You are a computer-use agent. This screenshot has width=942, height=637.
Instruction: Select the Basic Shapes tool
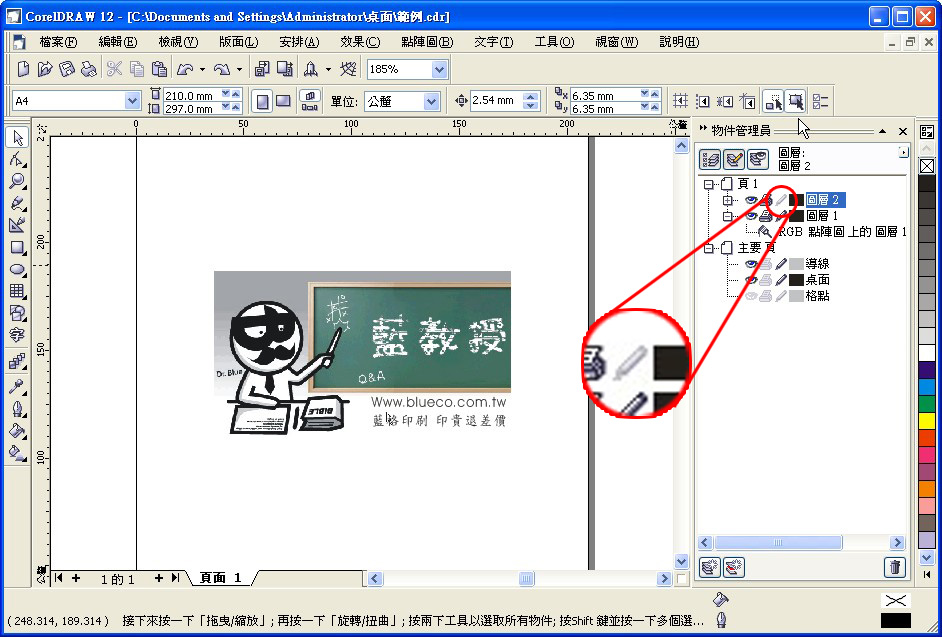click(x=17, y=313)
